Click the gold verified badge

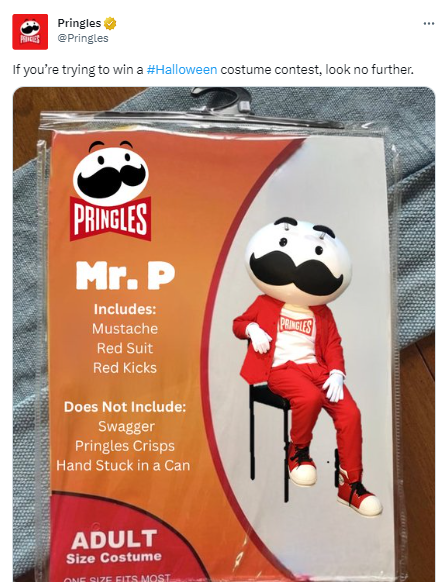110,24
